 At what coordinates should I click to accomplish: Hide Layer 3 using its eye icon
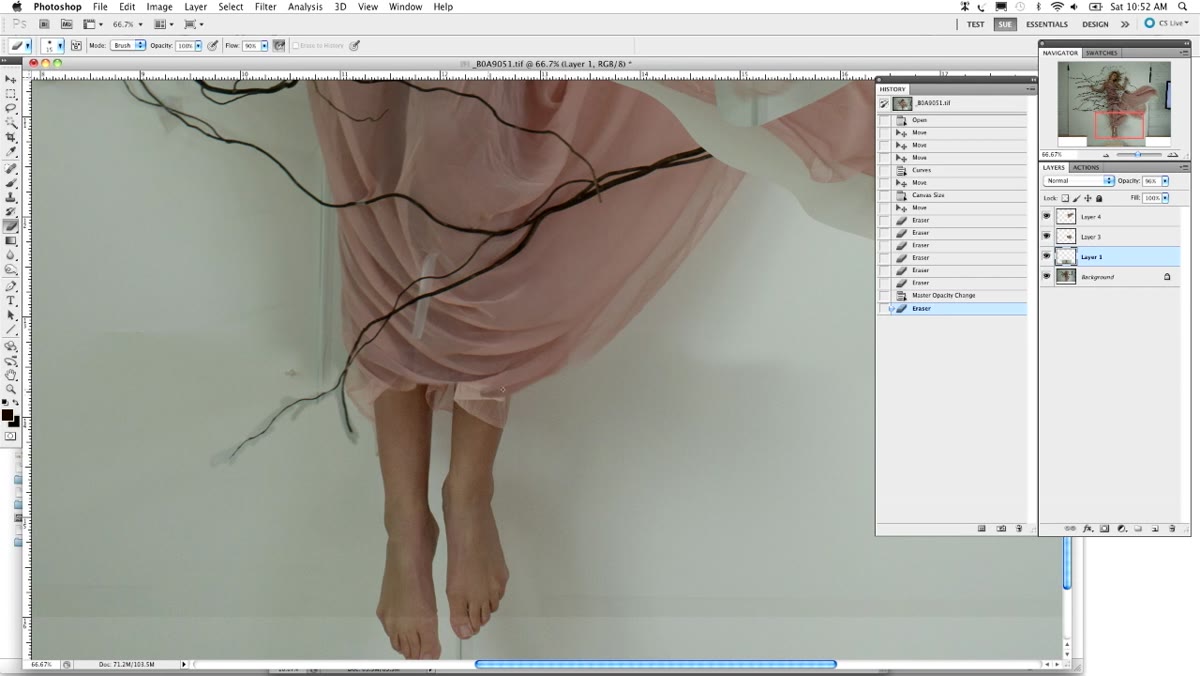[1047, 236]
